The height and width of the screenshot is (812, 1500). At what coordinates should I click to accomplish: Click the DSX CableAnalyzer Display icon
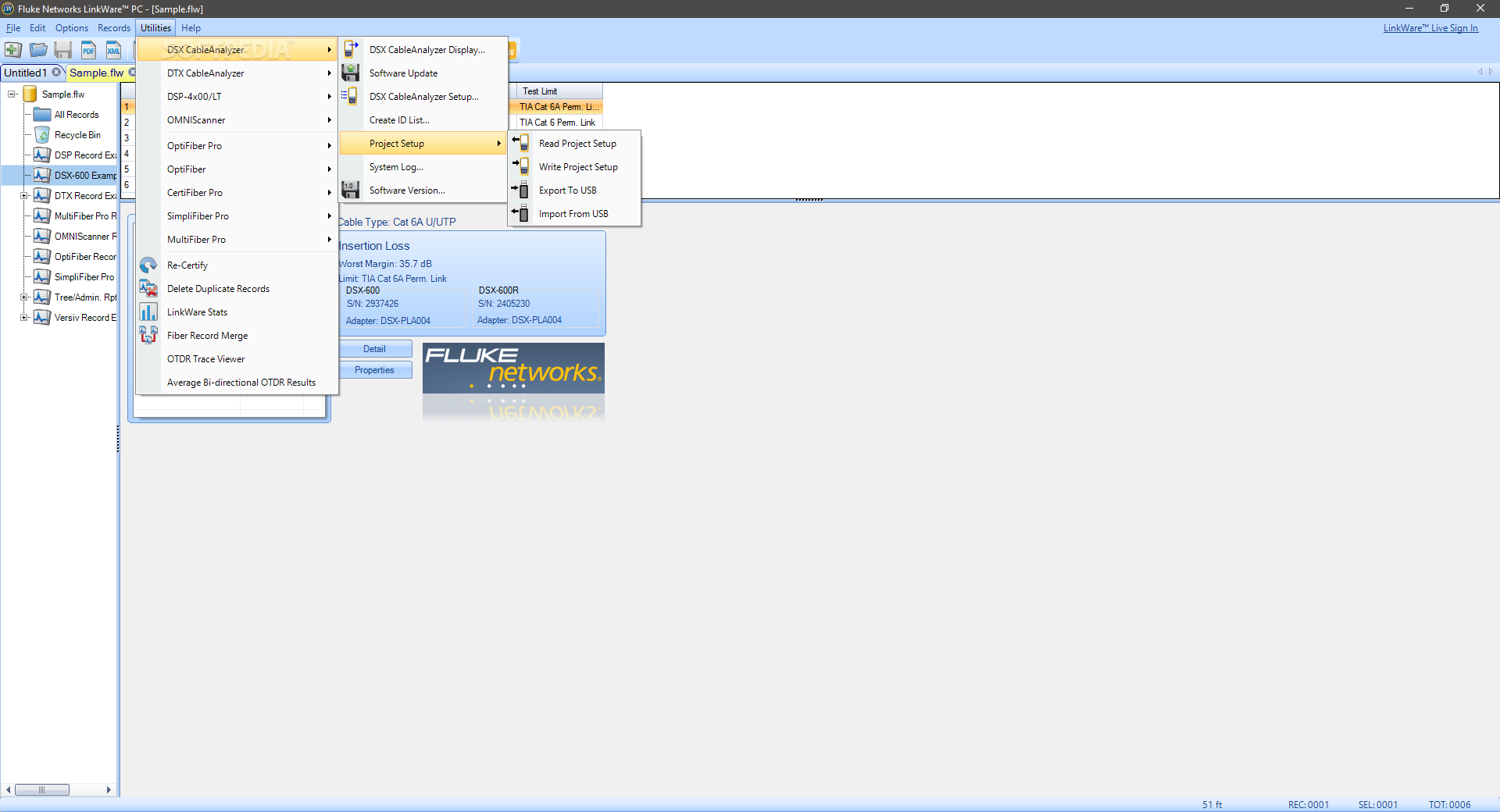tap(351, 49)
